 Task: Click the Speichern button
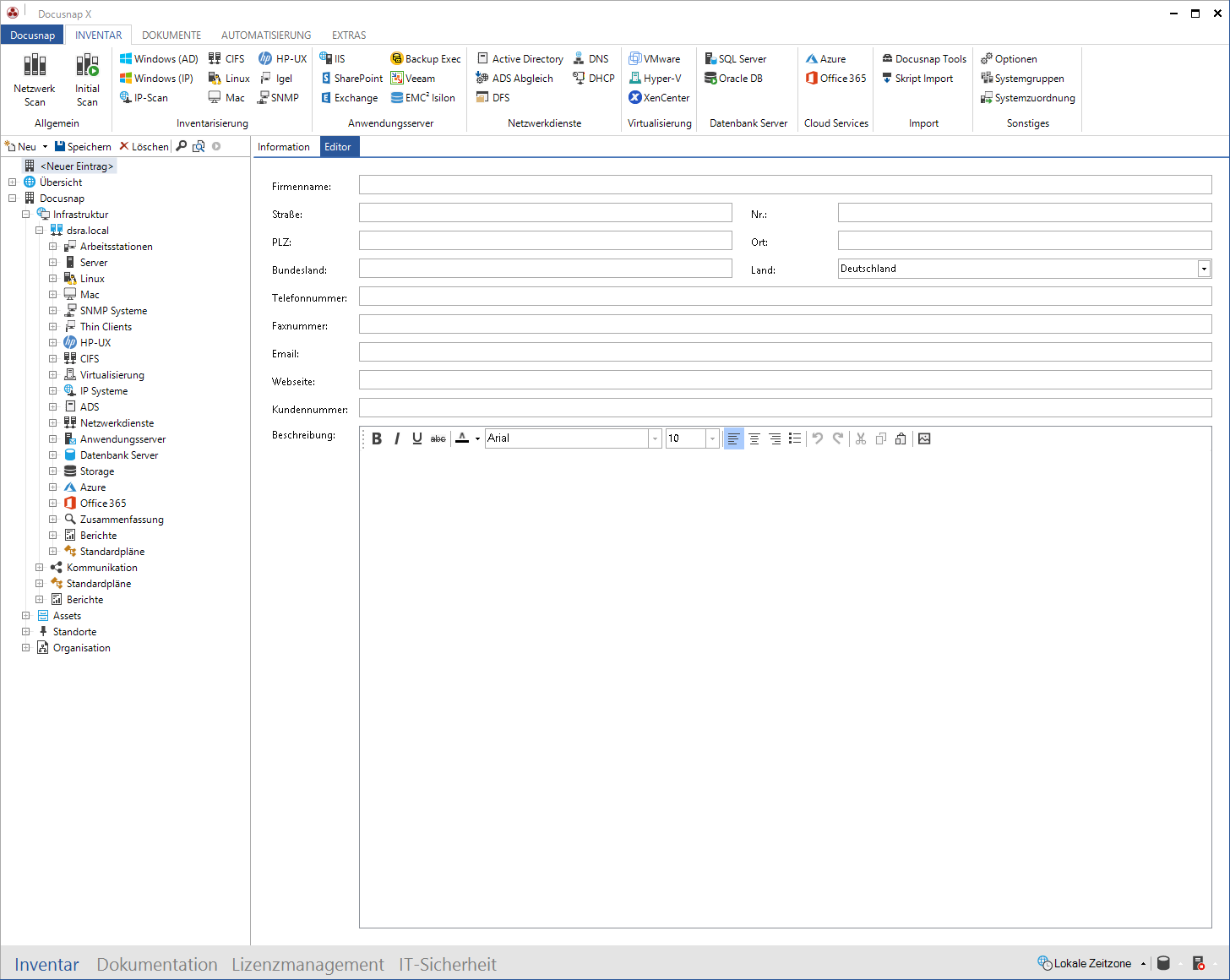(83, 147)
